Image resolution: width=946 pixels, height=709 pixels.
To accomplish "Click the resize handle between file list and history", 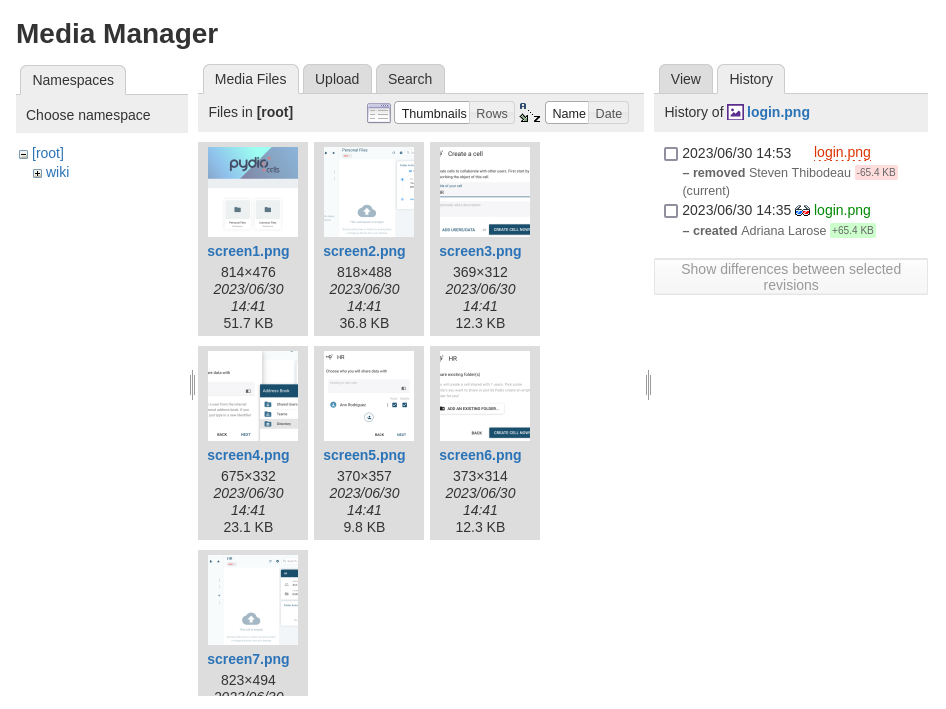I will click(649, 384).
